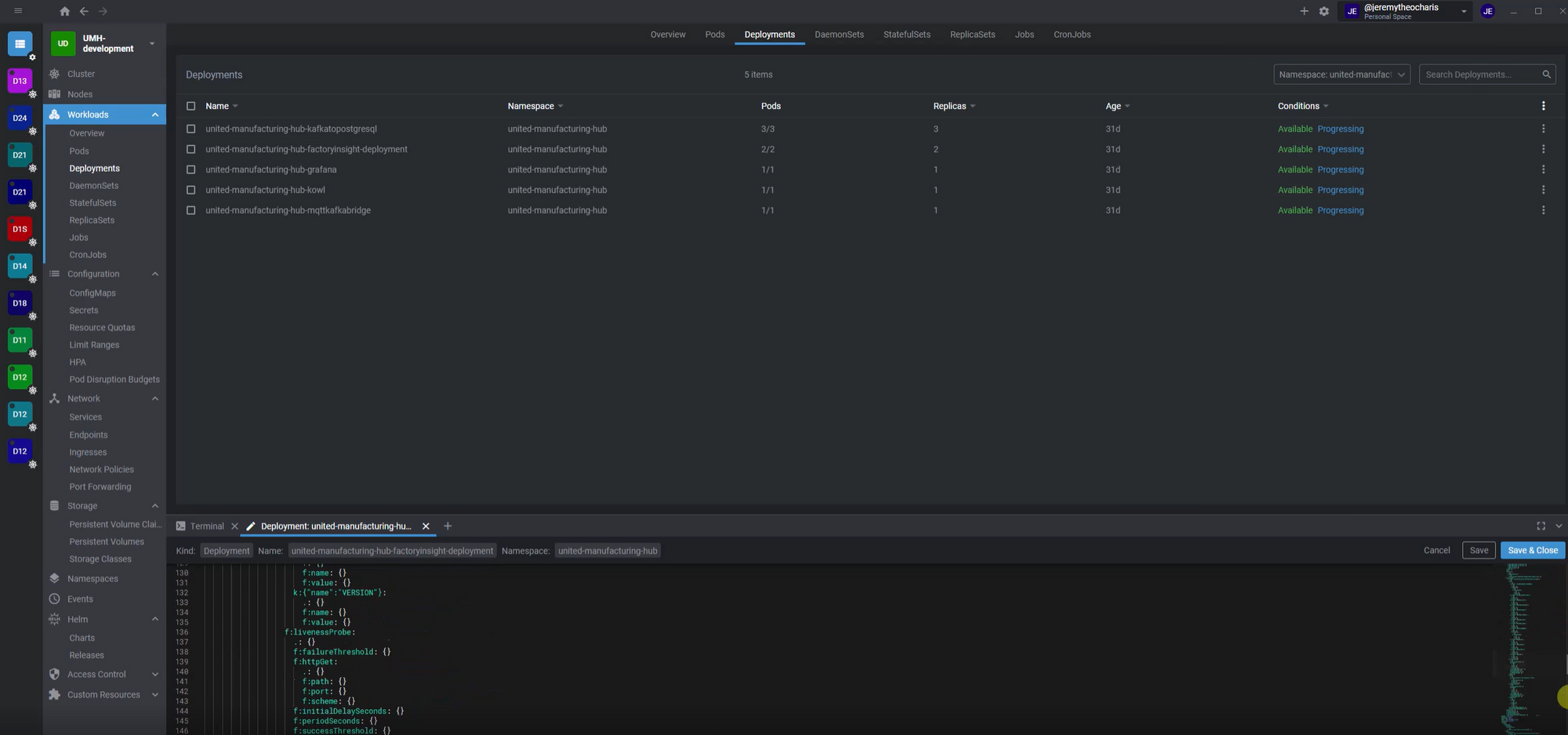The width and height of the screenshot is (1568, 735).
Task: Go back with the left arrow icon
Action: [x=84, y=11]
